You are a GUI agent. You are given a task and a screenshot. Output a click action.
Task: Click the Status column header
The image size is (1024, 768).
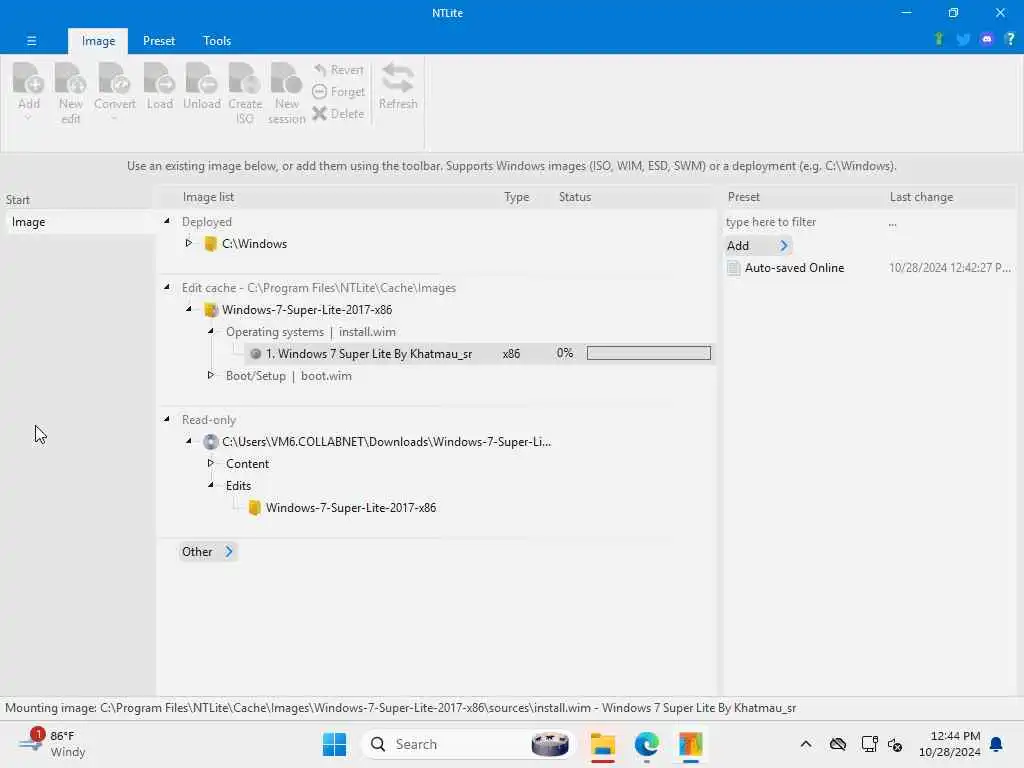575,197
